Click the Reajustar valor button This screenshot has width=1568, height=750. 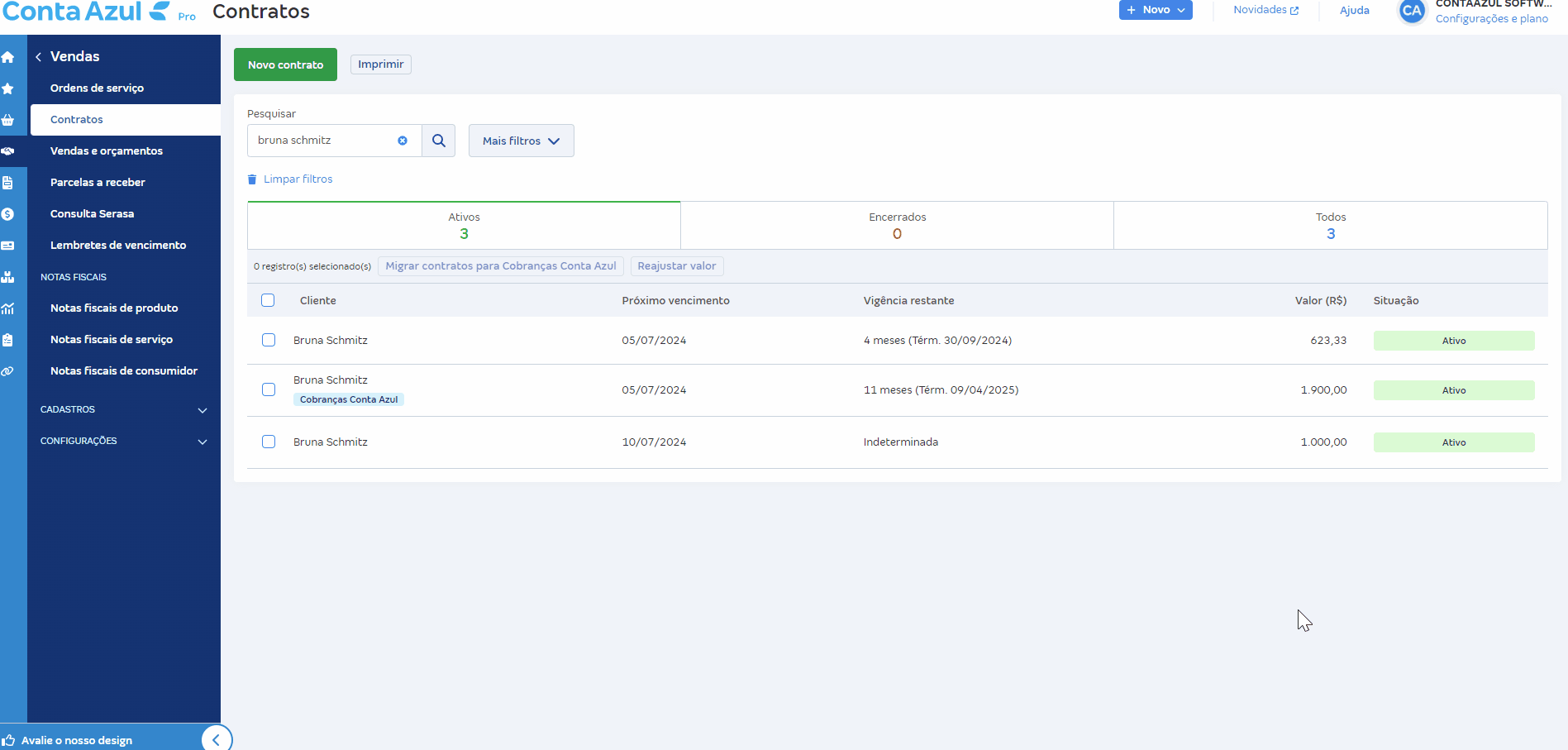coord(677,266)
